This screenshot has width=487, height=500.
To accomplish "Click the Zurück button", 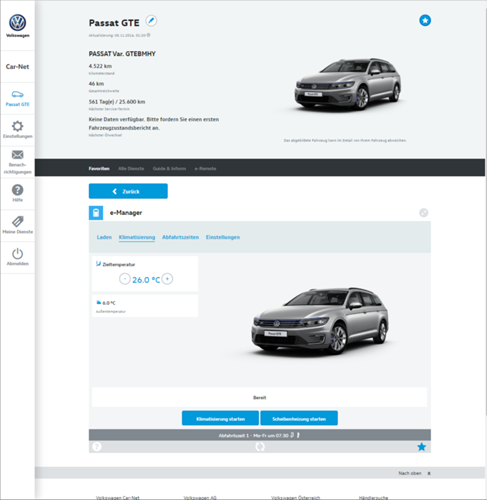I will [128, 191].
